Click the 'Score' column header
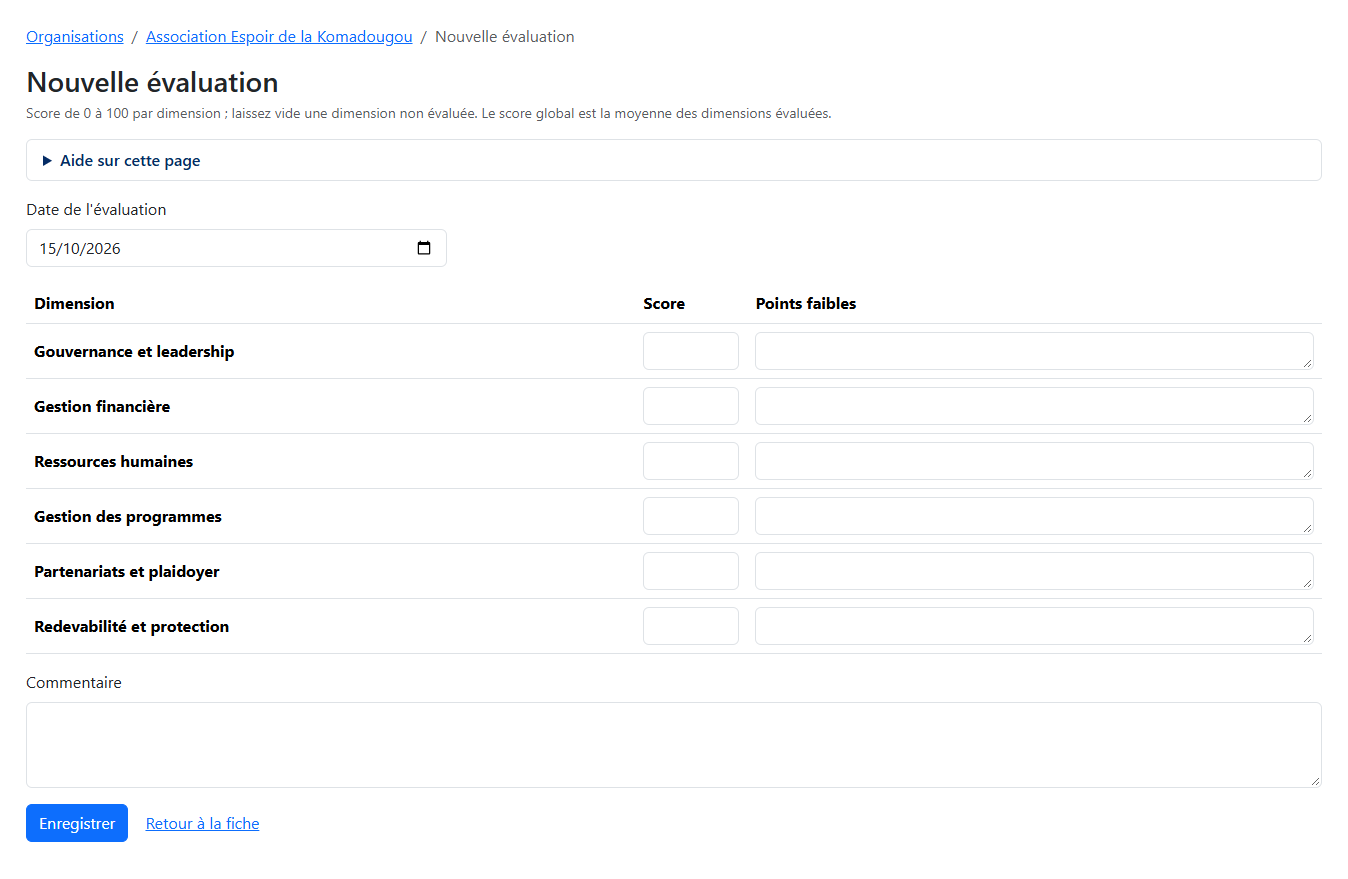The width and height of the screenshot is (1348, 879). coord(664,304)
